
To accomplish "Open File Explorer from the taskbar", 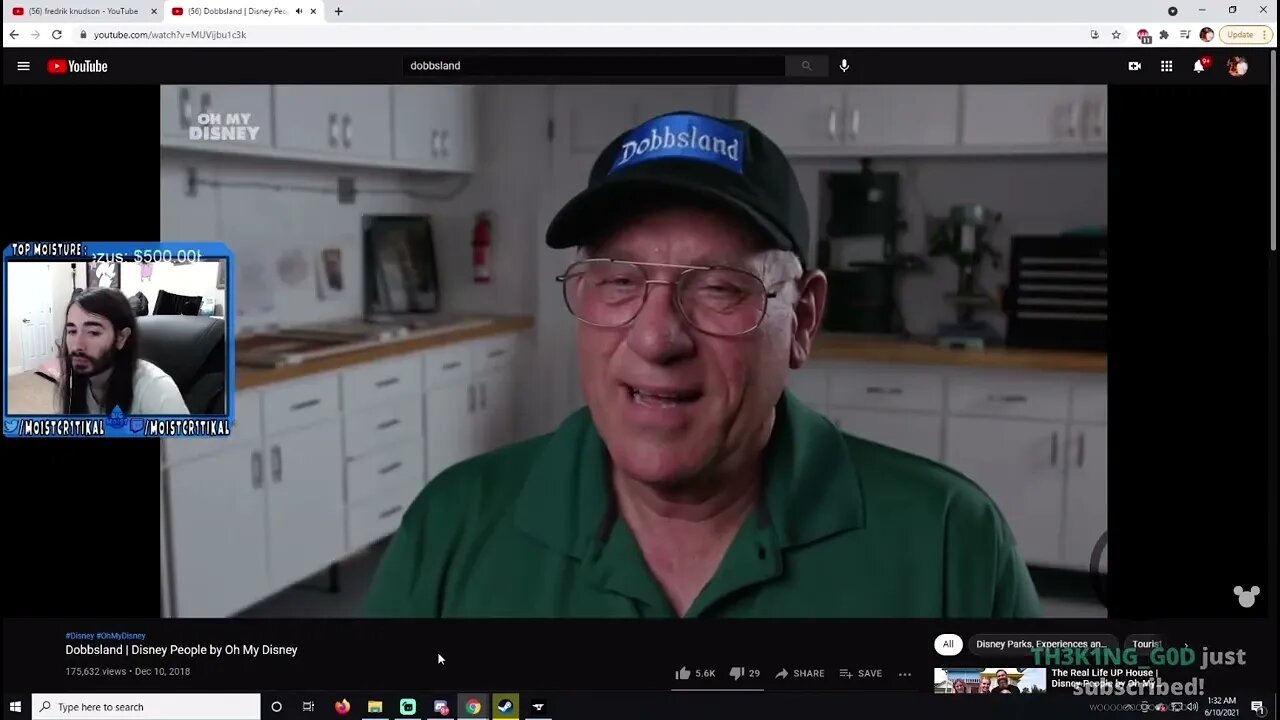I will [x=375, y=707].
